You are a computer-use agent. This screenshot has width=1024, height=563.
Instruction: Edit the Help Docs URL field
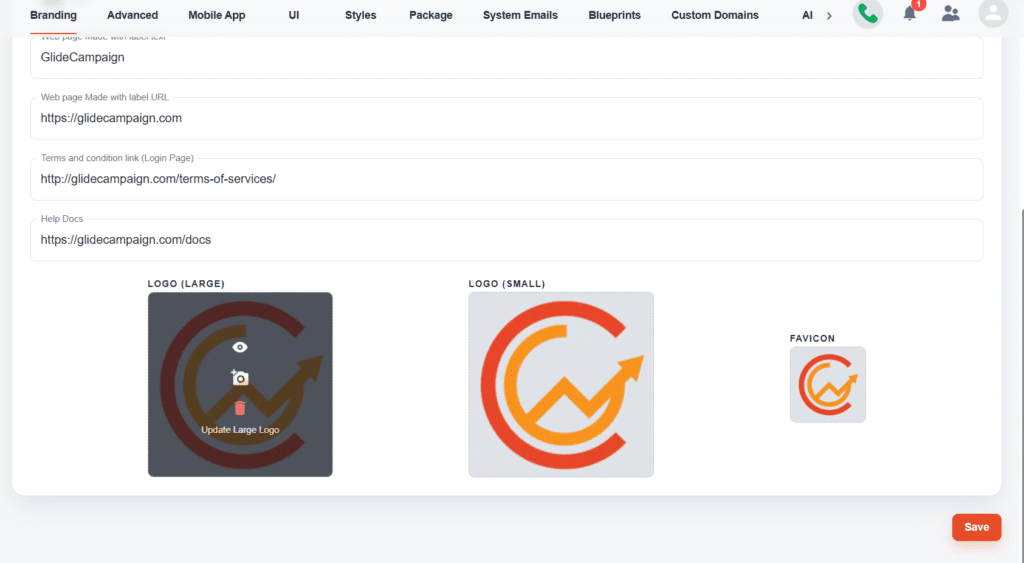click(x=506, y=240)
